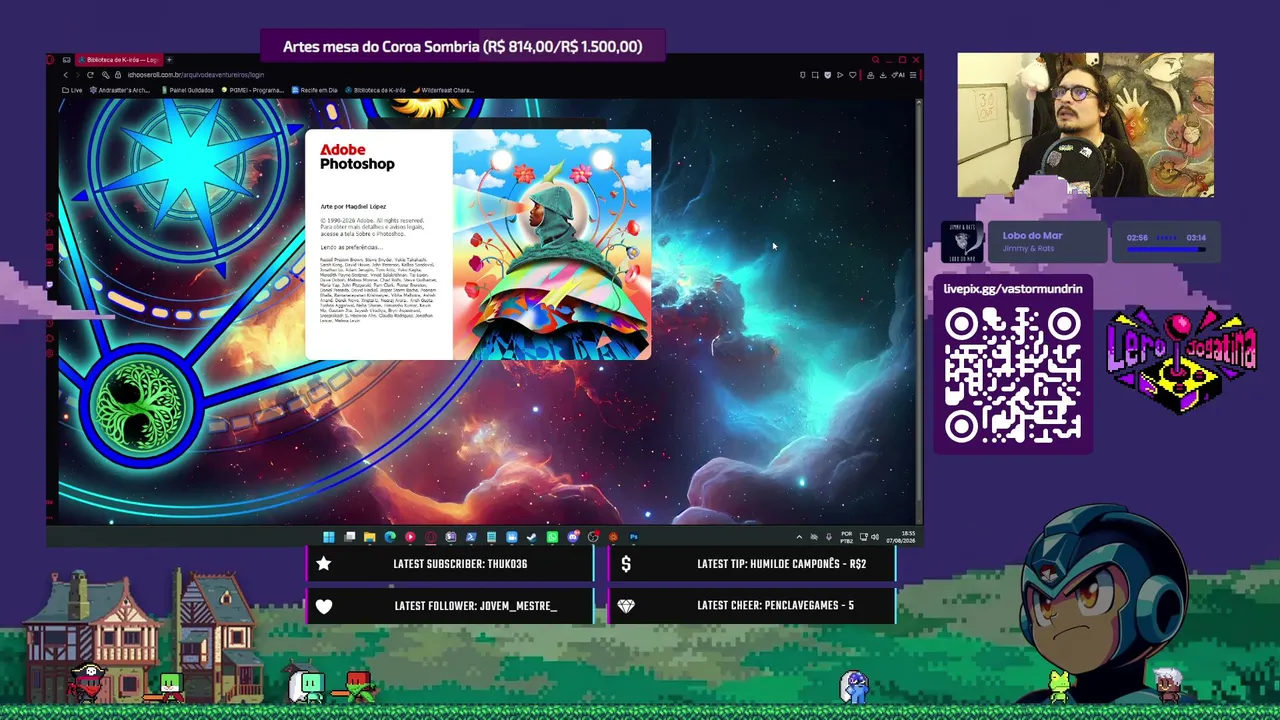Launch Microsoft Edge from the taskbar
The width and height of the screenshot is (1280, 720).
coord(390,537)
